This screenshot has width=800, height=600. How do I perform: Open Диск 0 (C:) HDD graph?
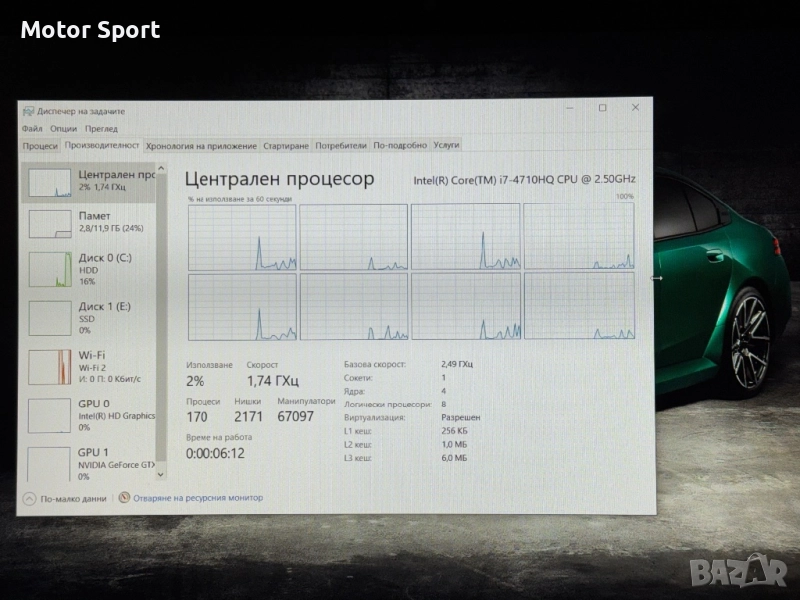pyautogui.click(x=50, y=270)
